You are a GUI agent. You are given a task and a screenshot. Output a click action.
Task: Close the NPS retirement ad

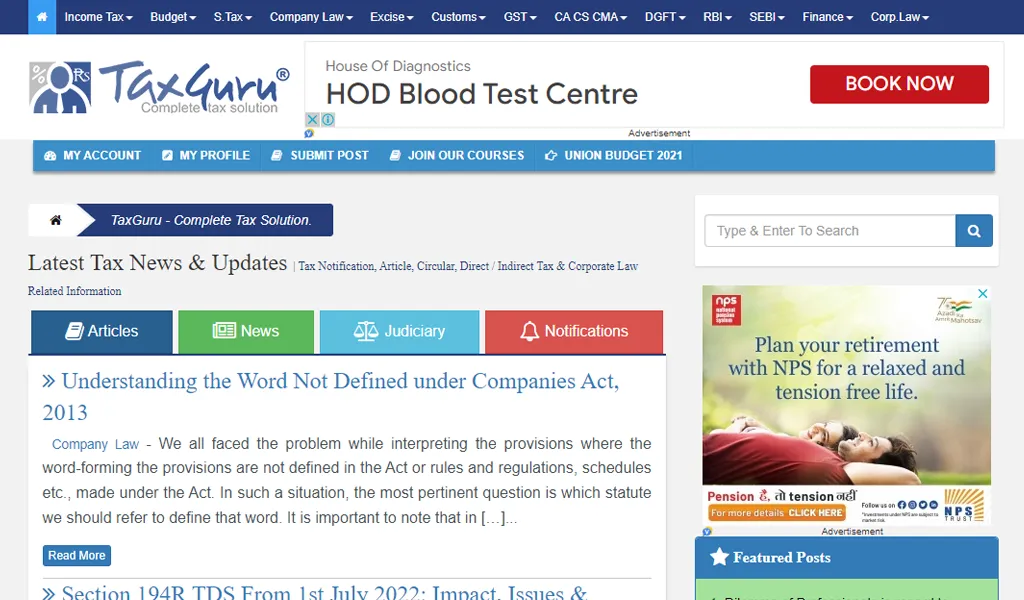click(982, 294)
